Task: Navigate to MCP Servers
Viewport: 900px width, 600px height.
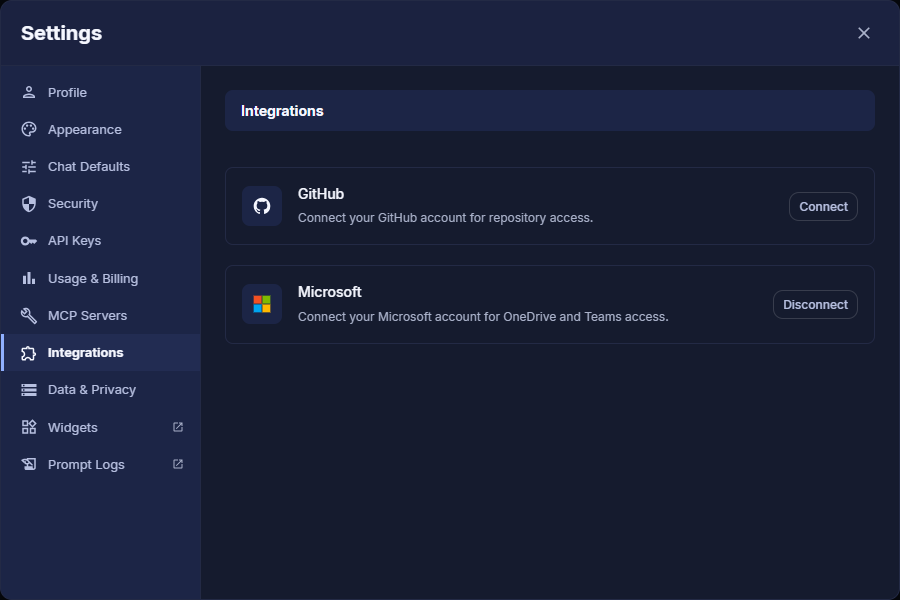Action: tap(101, 315)
